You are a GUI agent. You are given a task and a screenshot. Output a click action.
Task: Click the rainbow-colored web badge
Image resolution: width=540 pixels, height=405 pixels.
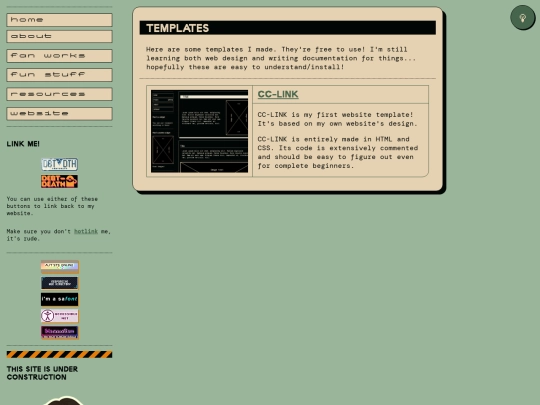tap(60, 267)
